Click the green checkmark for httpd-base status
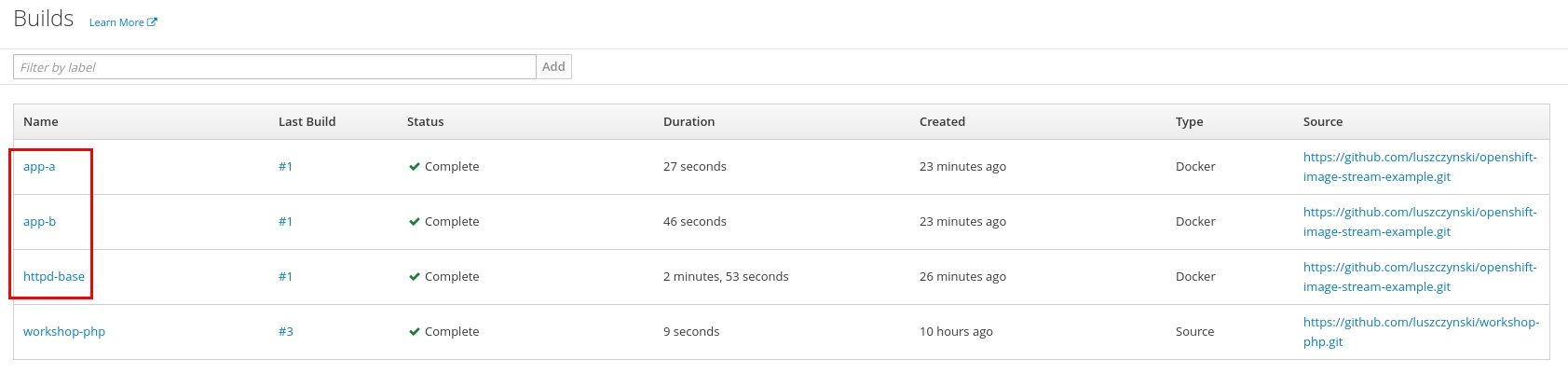 tap(414, 277)
